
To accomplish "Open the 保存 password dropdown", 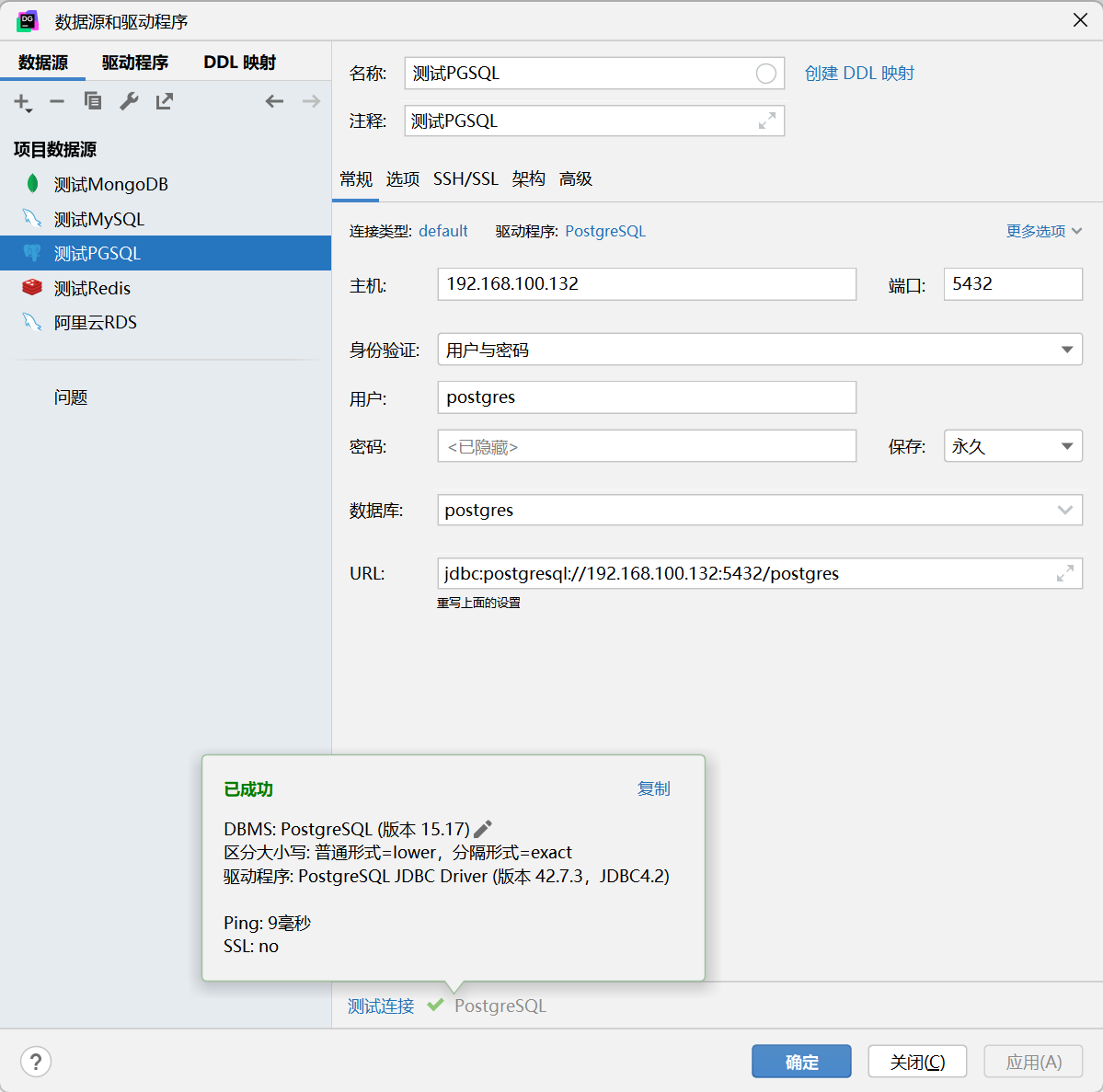I will [1013, 446].
